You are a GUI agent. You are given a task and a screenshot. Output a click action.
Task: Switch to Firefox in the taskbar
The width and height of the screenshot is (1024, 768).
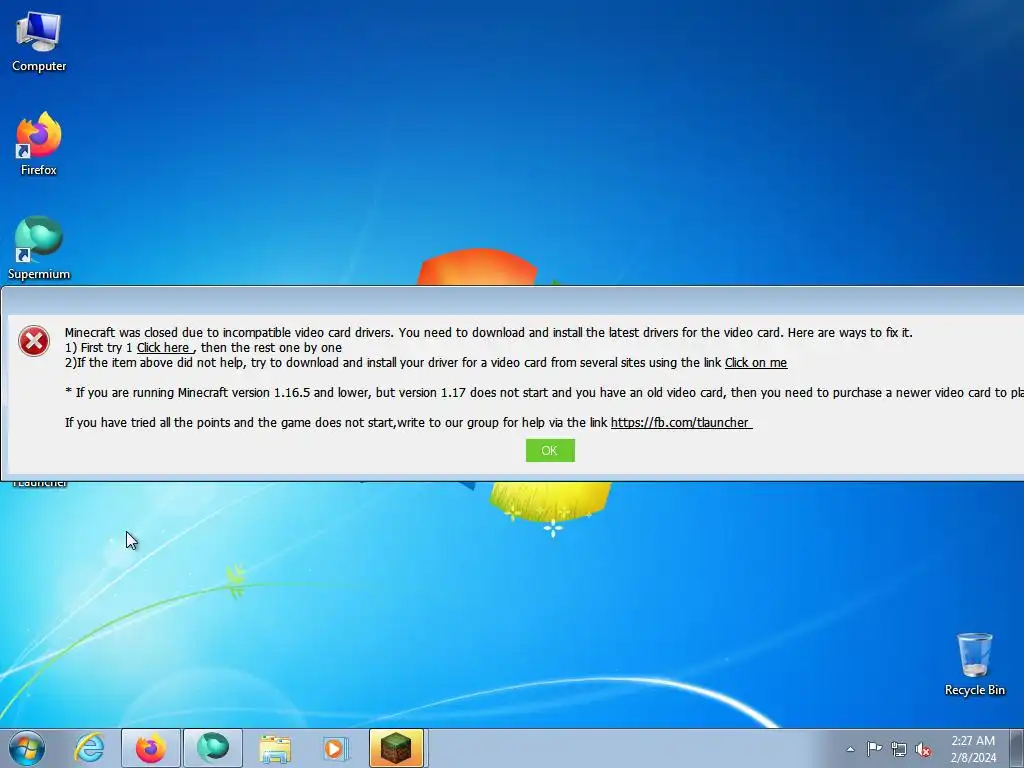coord(151,748)
